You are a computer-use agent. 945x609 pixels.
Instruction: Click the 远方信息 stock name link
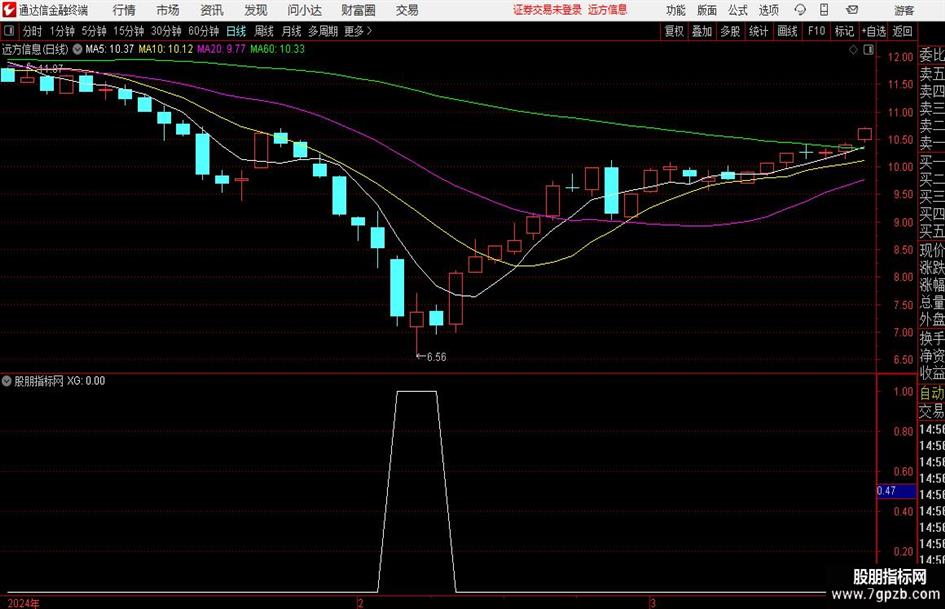tap(608, 10)
